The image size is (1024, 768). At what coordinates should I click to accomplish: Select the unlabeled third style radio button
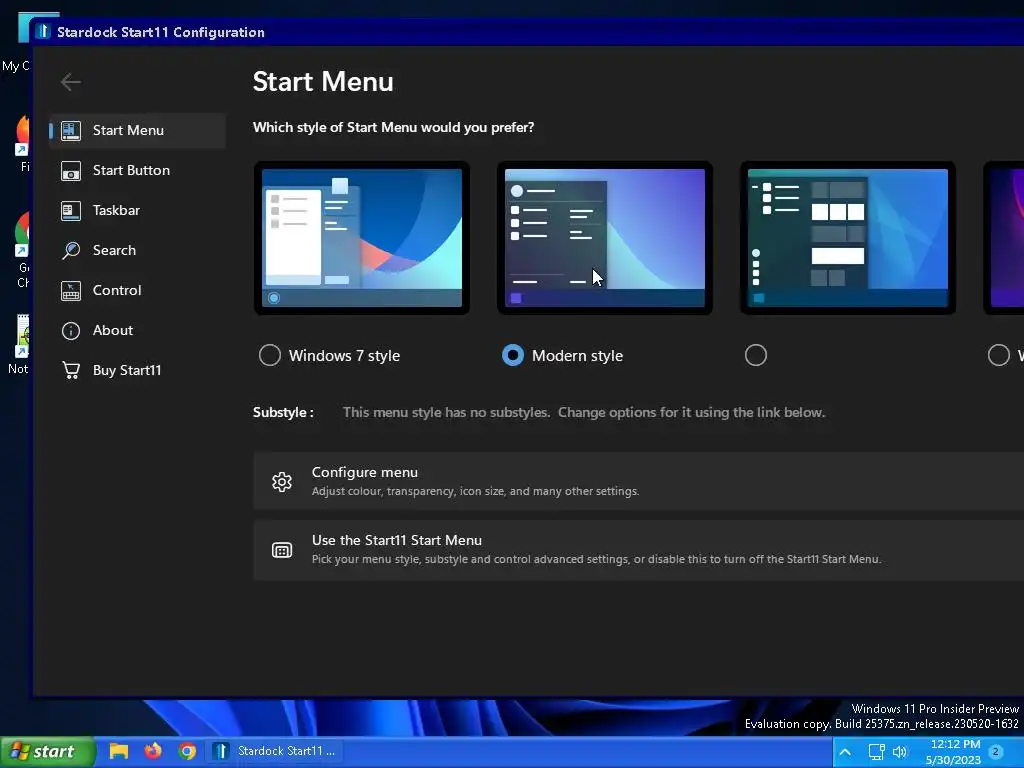click(756, 355)
